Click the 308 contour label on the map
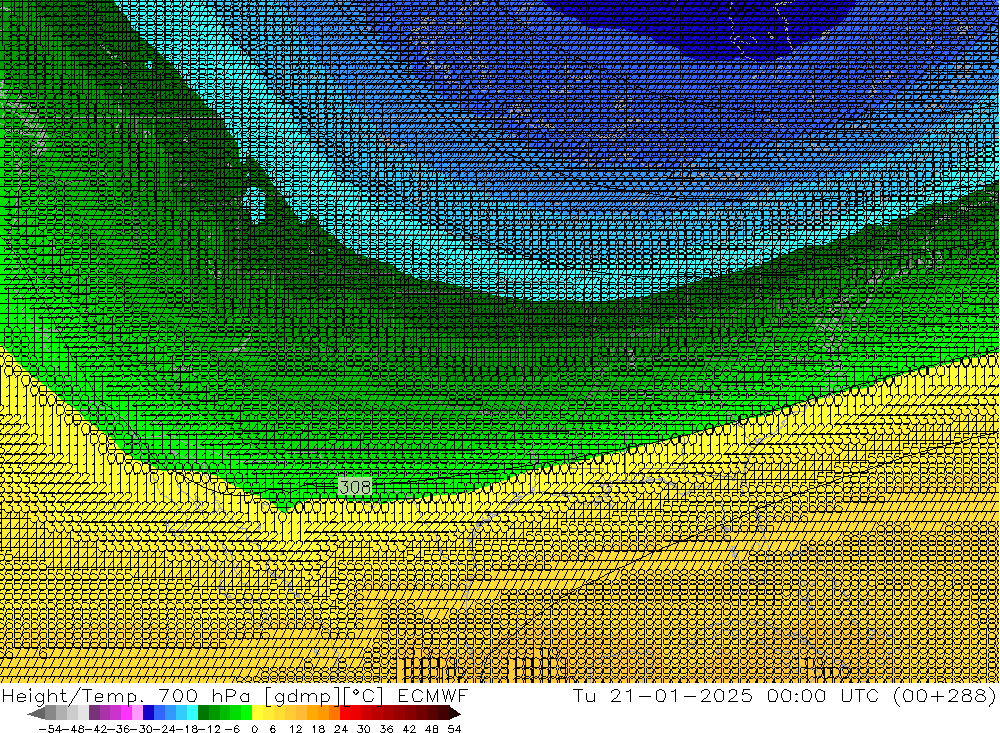Screen dimensions: 1000x733 tap(354, 487)
